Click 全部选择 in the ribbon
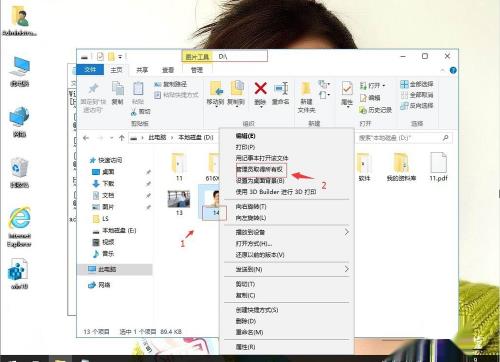Screen dimensions: 500x362 point(417,84)
